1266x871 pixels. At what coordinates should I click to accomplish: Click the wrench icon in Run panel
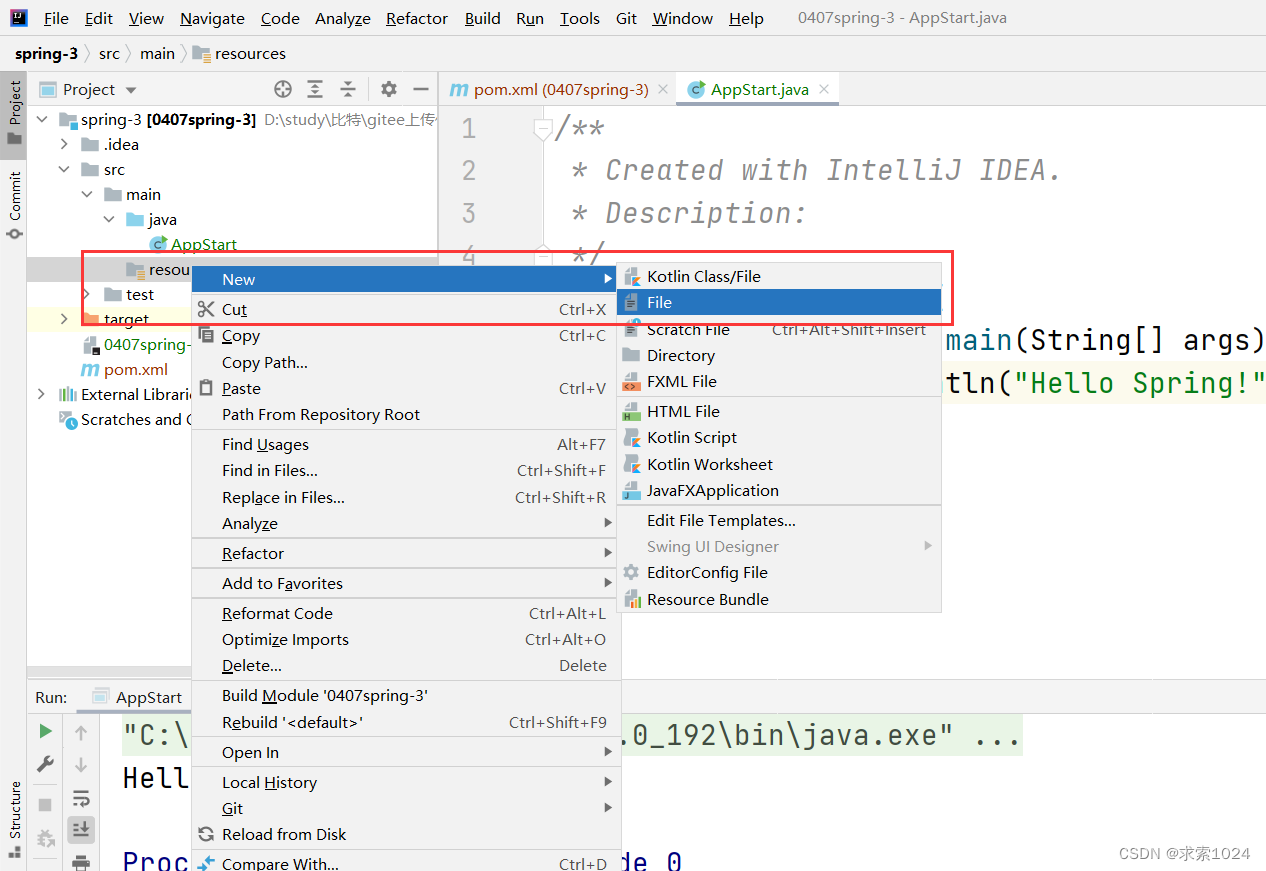point(45,764)
